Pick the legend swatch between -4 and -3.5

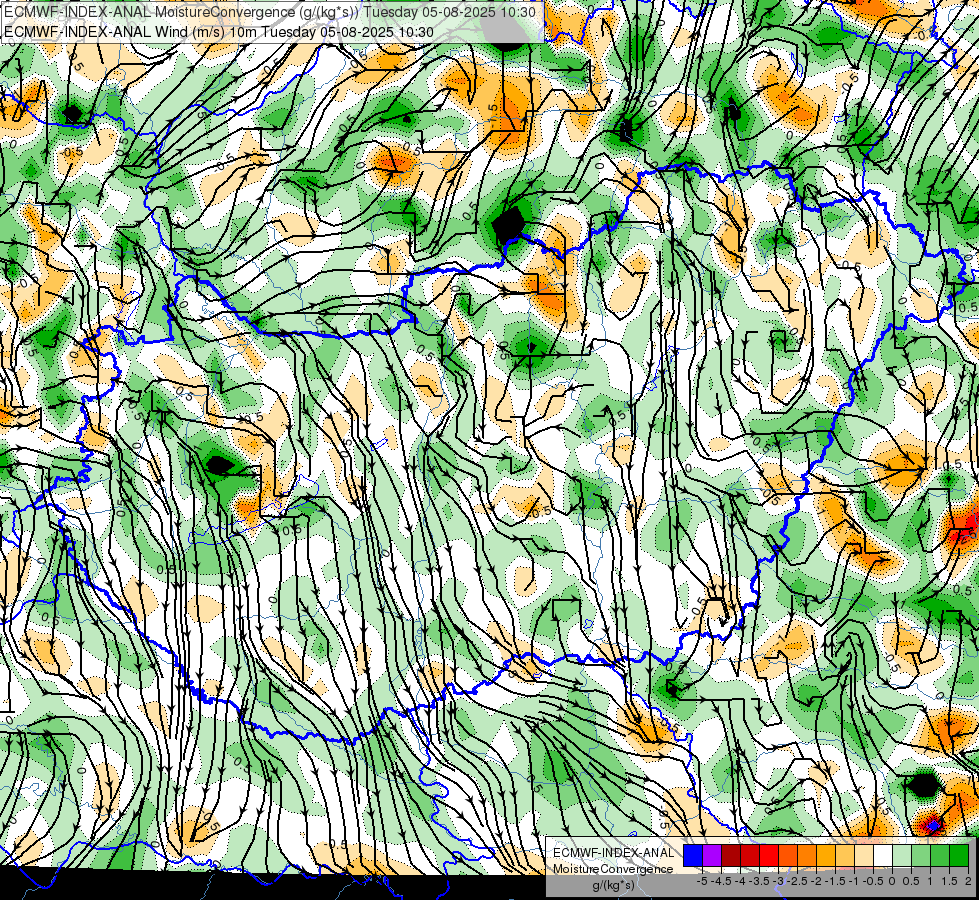point(750,855)
